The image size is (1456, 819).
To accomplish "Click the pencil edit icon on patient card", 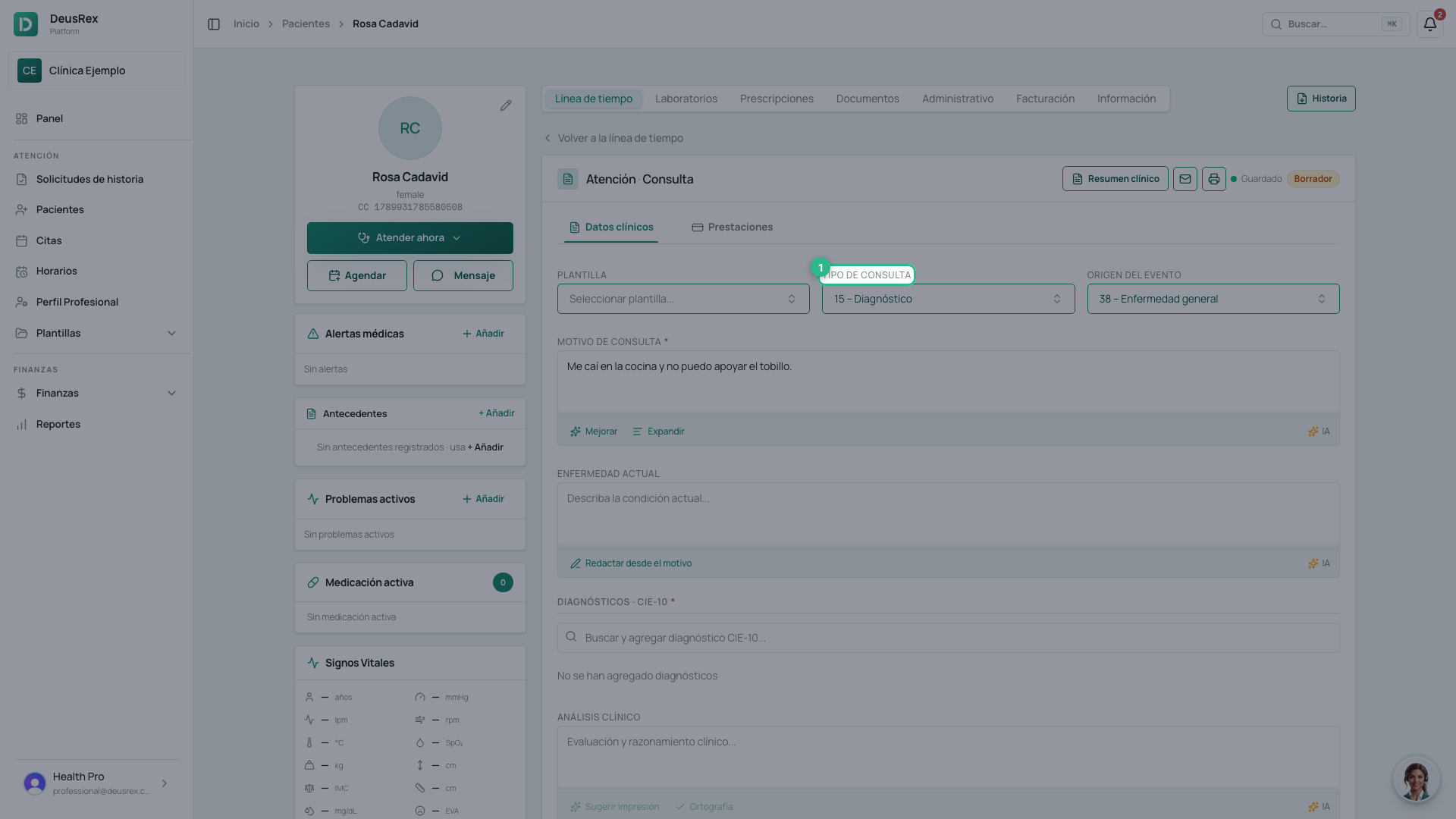I will point(506,105).
